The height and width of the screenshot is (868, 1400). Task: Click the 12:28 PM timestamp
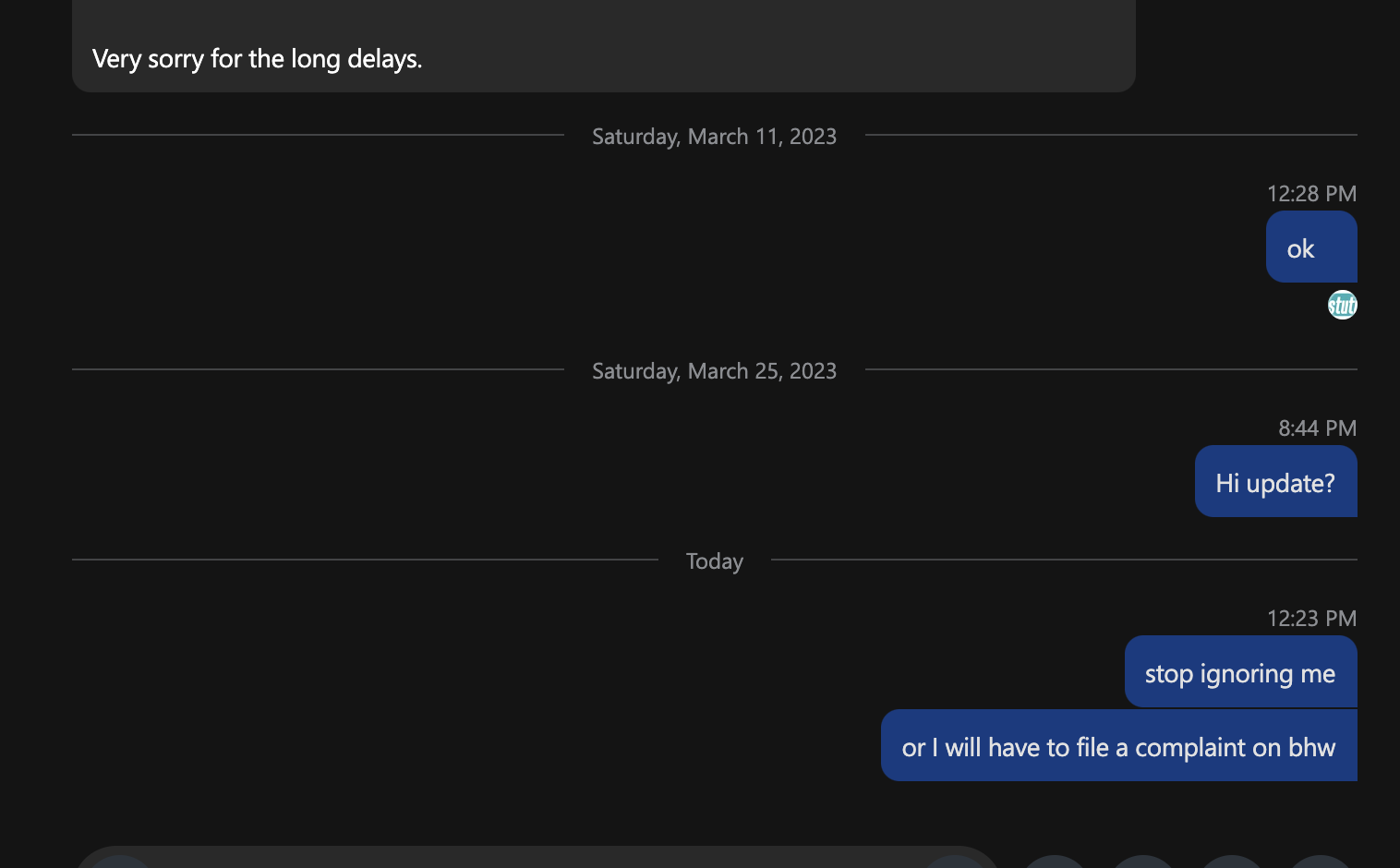[x=1311, y=193]
